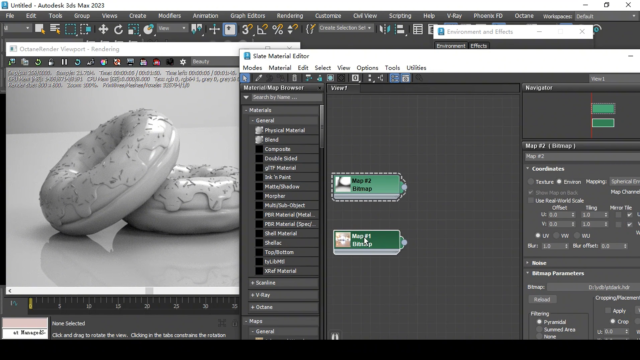
Task: Click the Material ID Channel icon
Action: 355,78
